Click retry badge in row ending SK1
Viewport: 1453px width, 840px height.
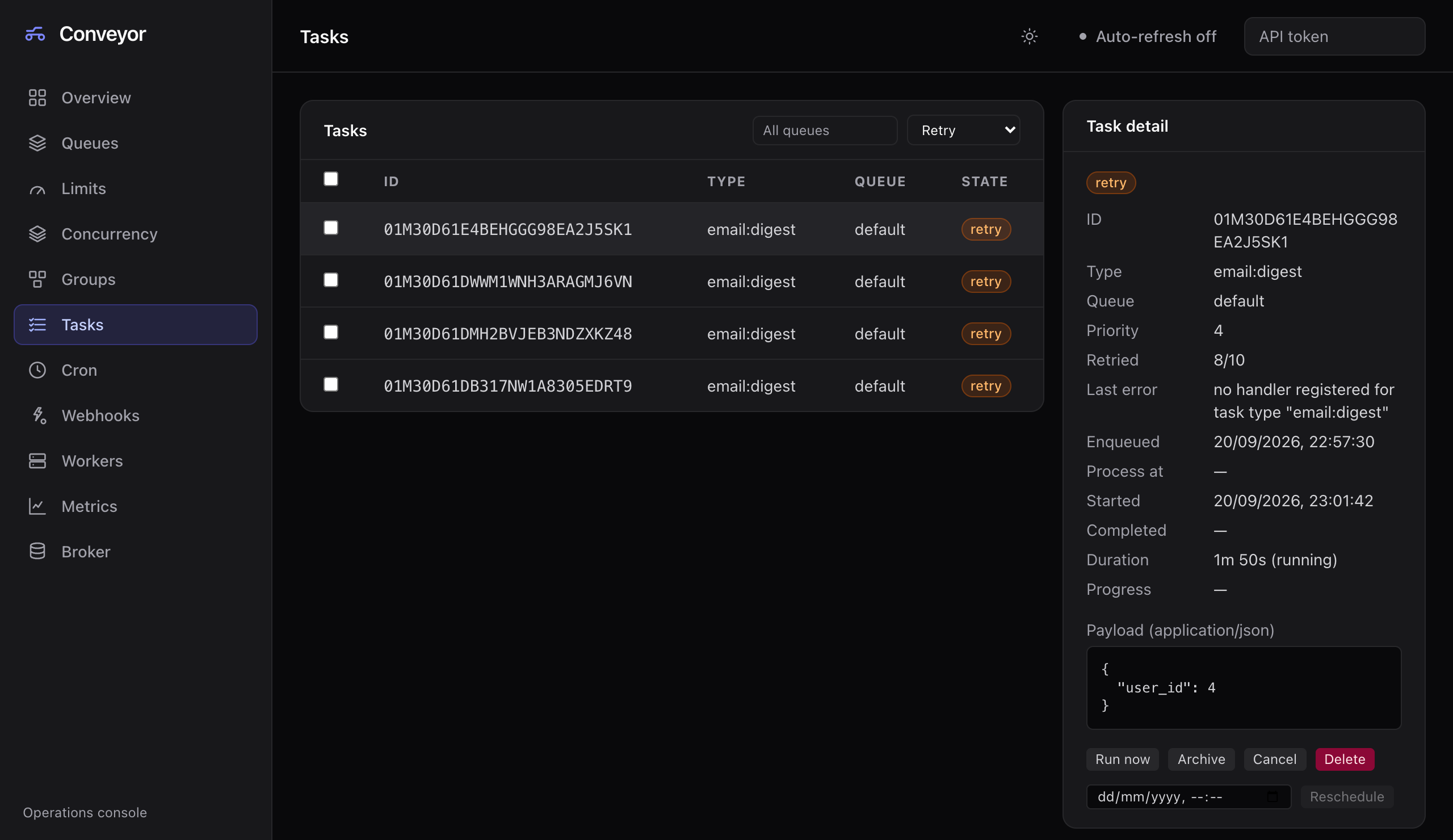985,229
